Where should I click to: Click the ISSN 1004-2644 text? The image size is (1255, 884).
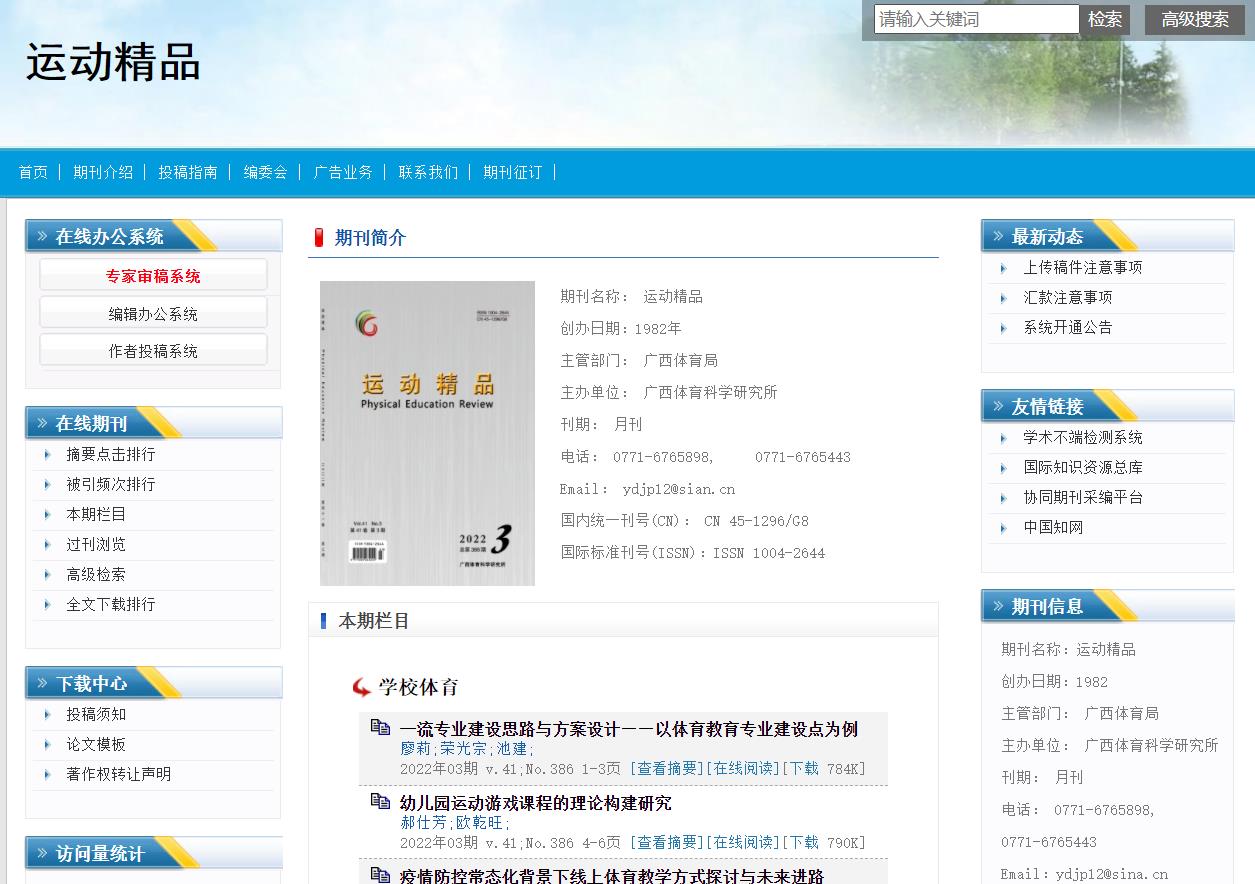point(769,553)
